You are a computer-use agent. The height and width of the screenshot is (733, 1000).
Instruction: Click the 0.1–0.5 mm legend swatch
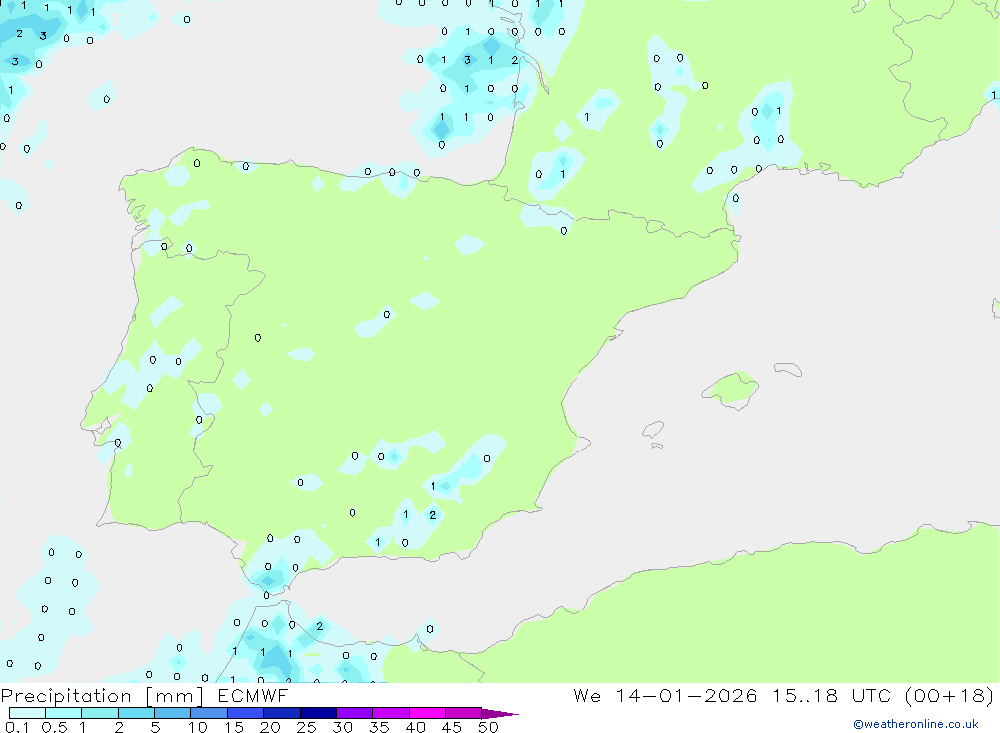pyautogui.click(x=27, y=713)
